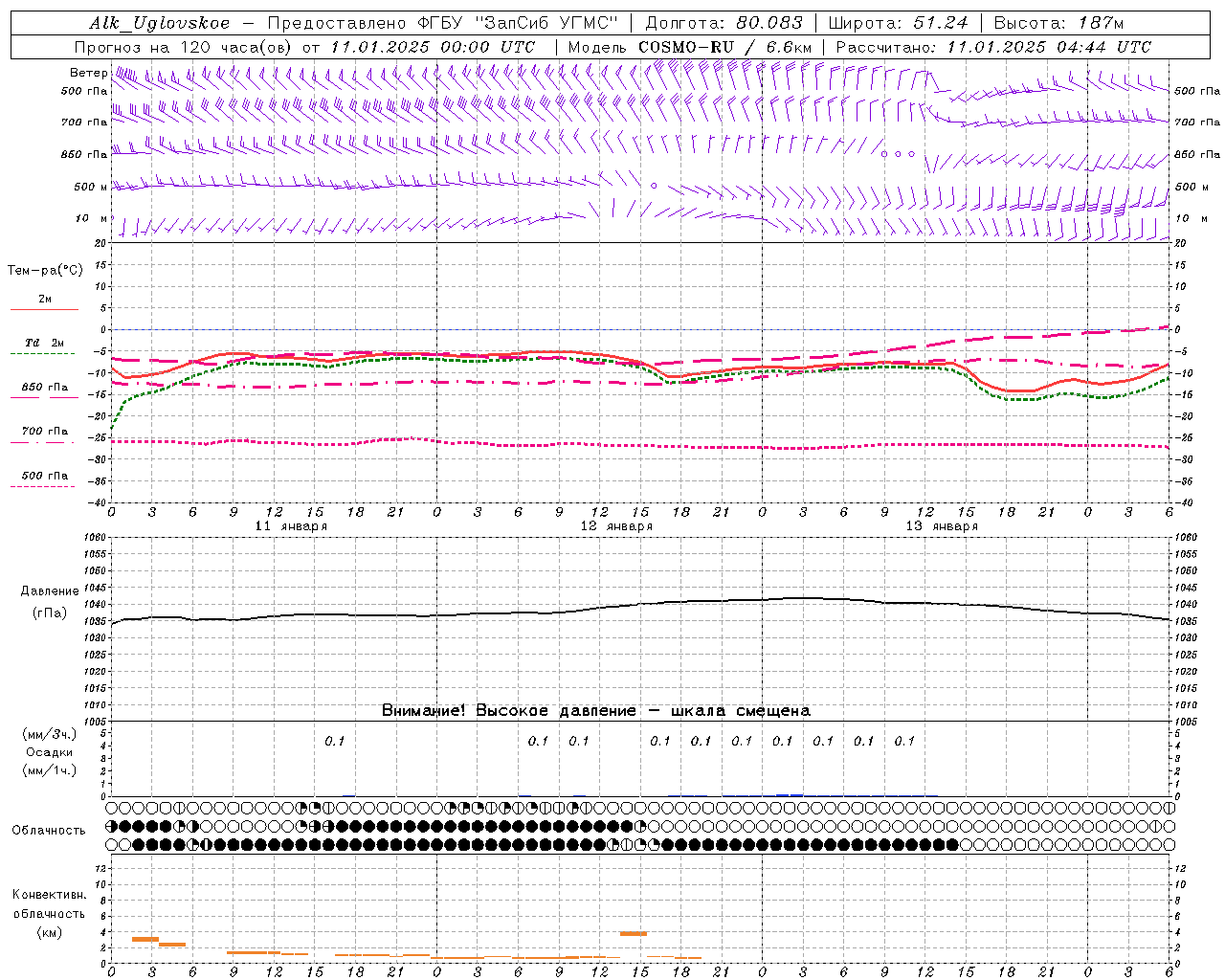Click the (гПа) unit label under Давление
1225x980 pixels.
[x=50, y=612]
